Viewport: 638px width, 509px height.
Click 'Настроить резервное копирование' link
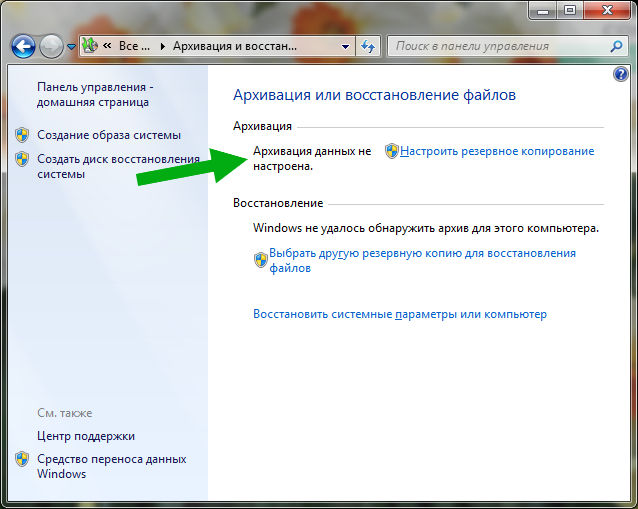point(497,151)
